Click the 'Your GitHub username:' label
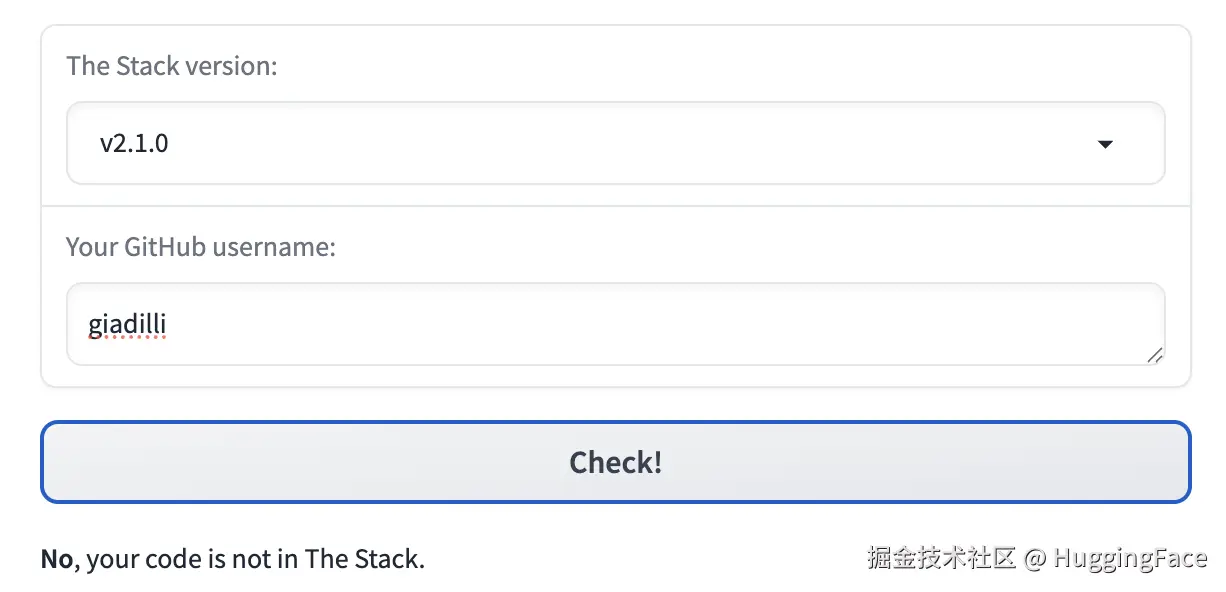This screenshot has width=1226, height=592. point(200,247)
